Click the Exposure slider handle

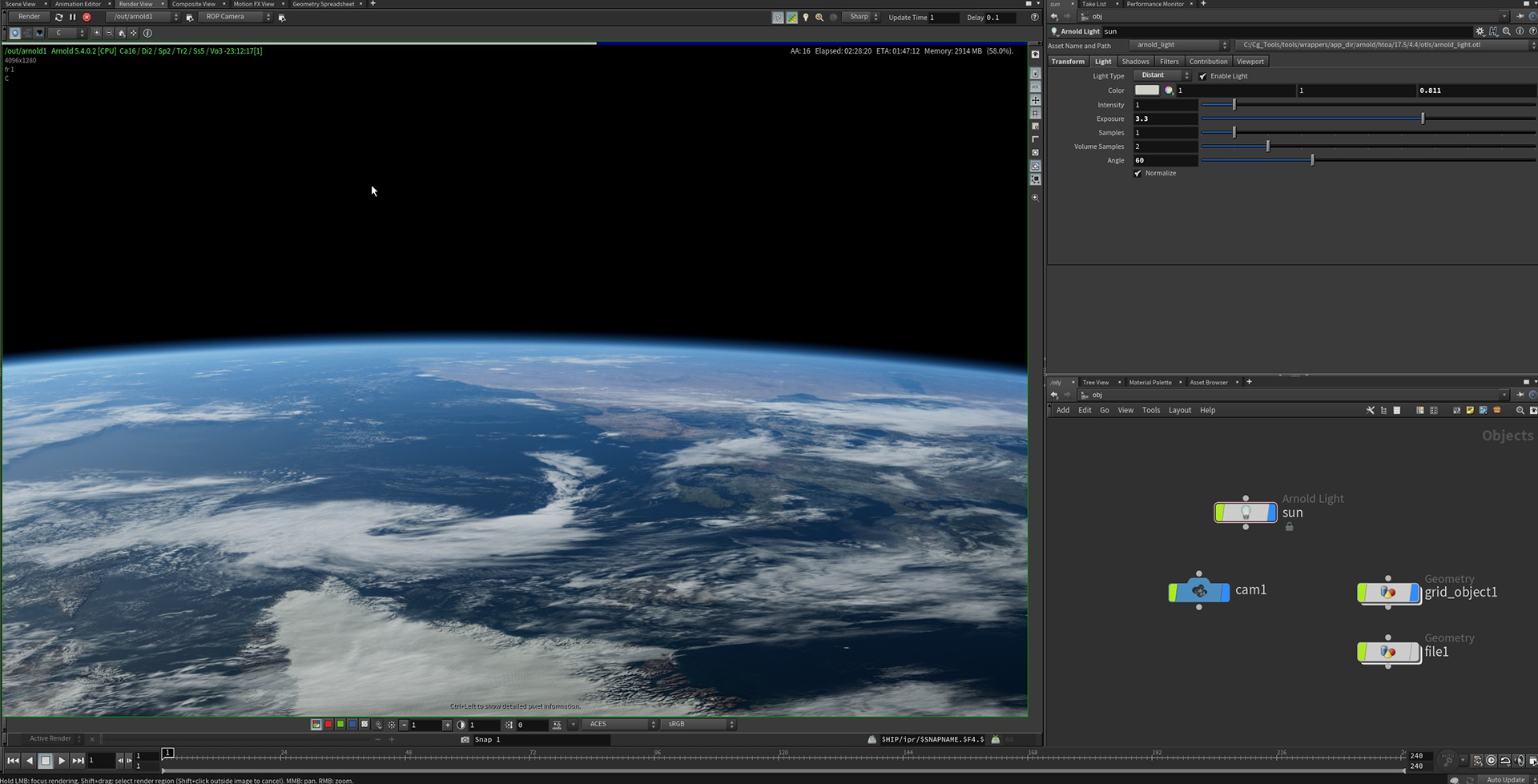click(x=1423, y=119)
